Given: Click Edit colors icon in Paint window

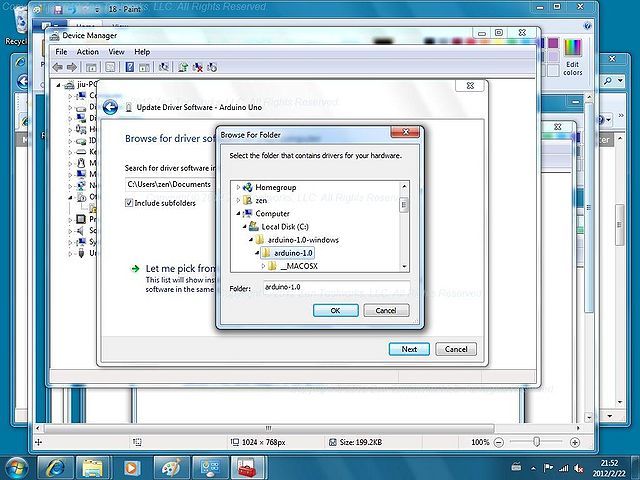Looking at the screenshot, I should [x=573, y=58].
